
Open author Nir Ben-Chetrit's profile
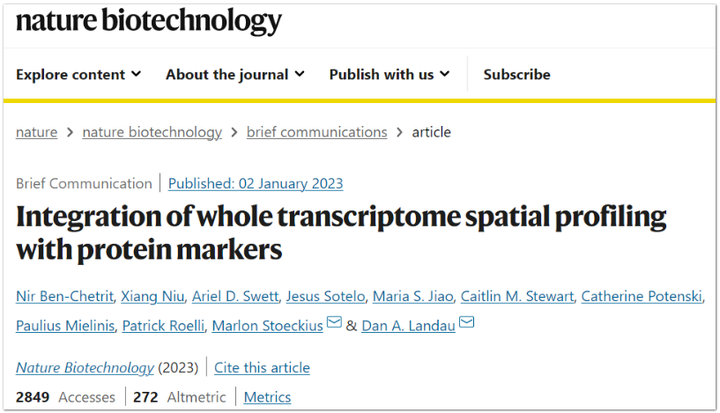62,296
